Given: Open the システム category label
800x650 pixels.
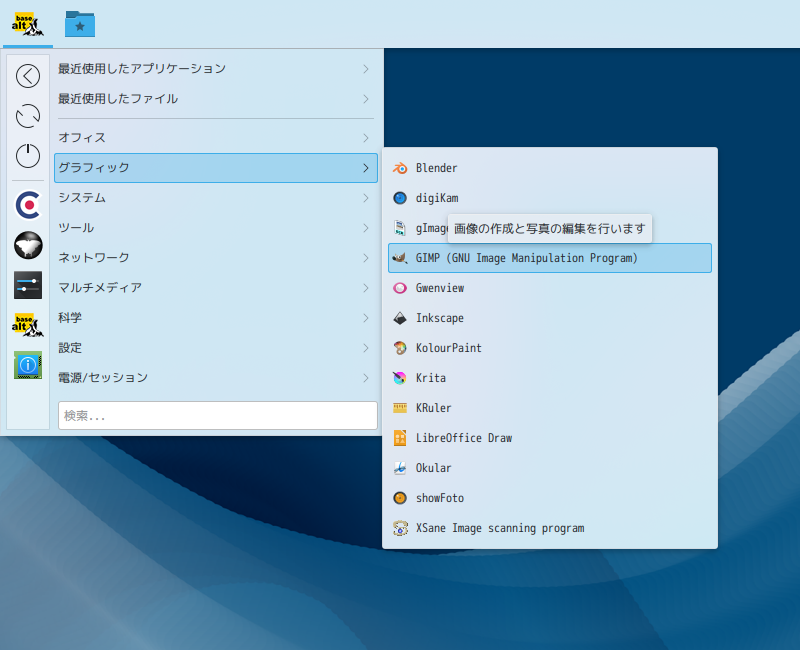Looking at the screenshot, I should [82, 198].
